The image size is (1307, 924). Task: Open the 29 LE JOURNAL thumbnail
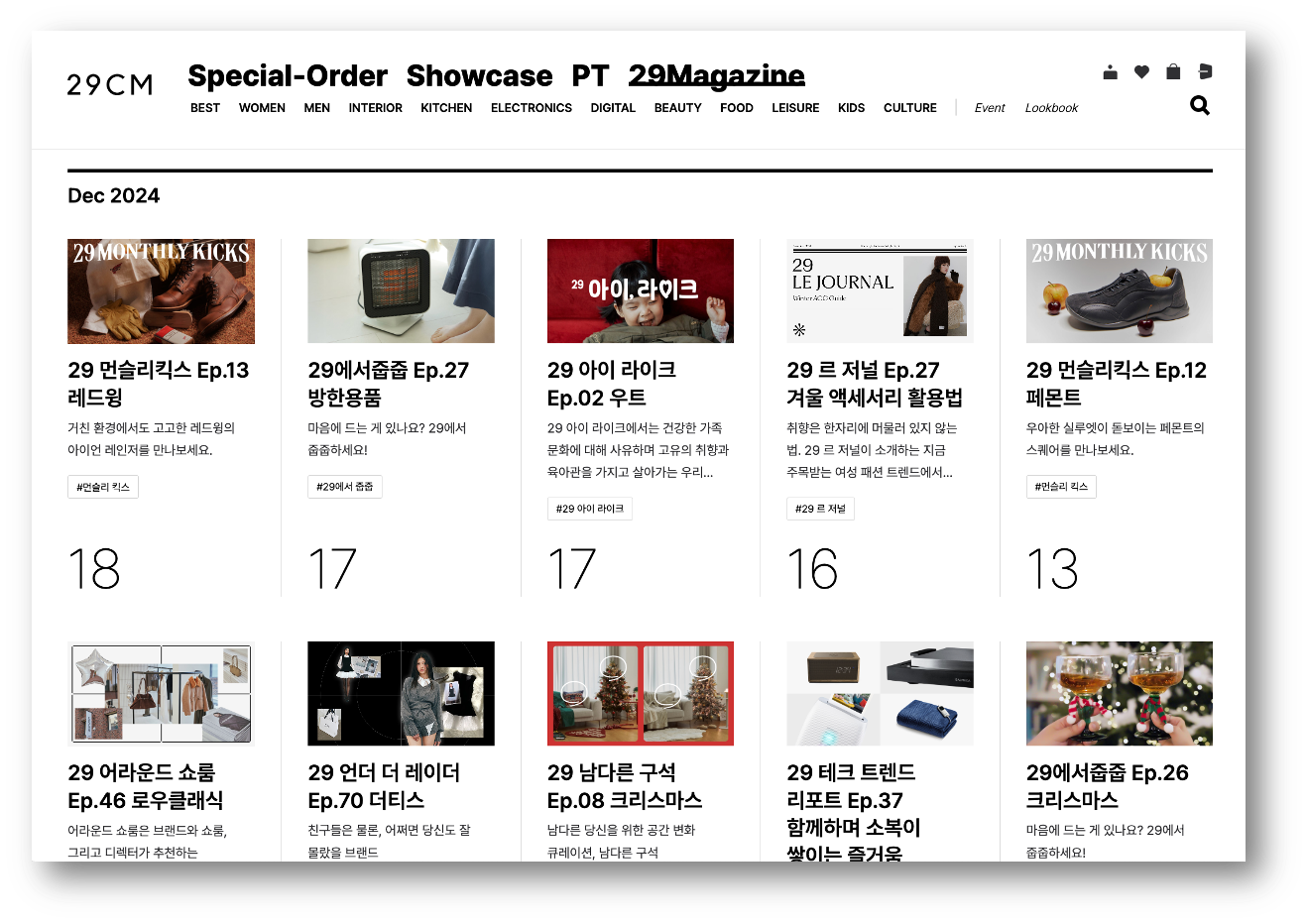[x=880, y=290]
